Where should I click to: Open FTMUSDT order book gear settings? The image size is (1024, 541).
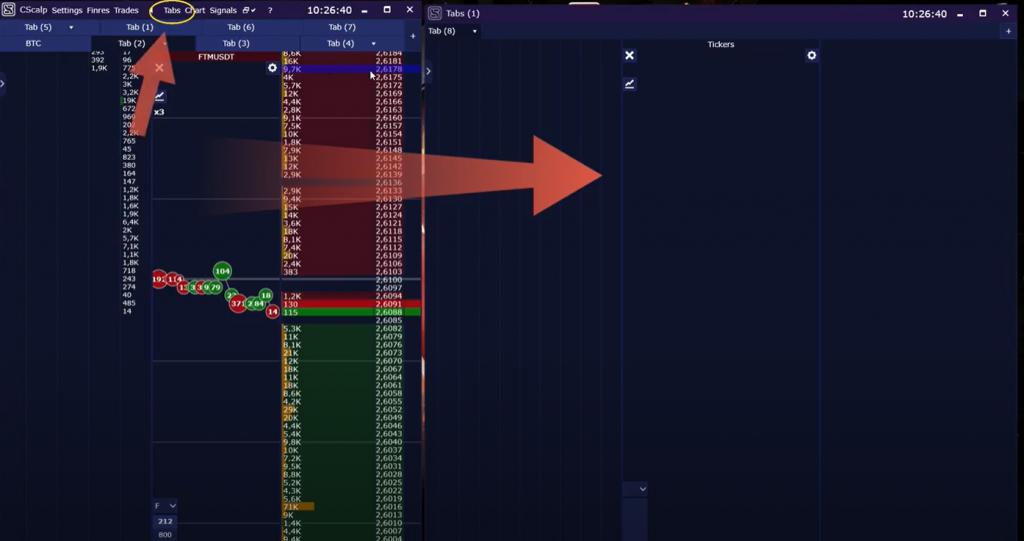click(272, 68)
